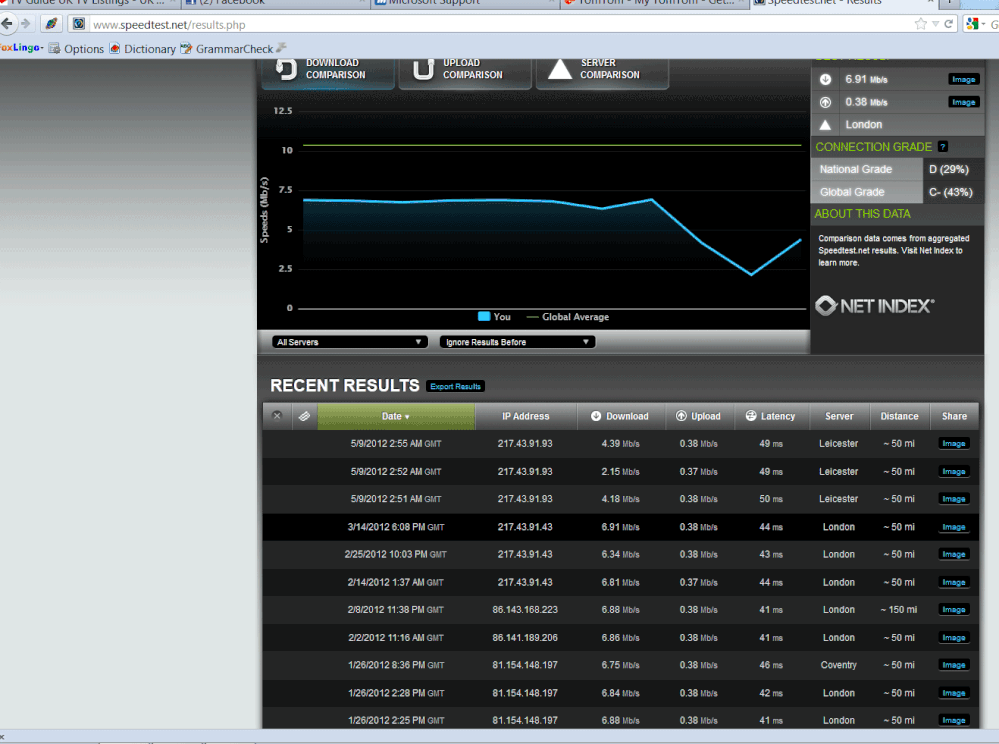Share Image for 1/26/2012 8:36 PM result

click(x=954, y=666)
